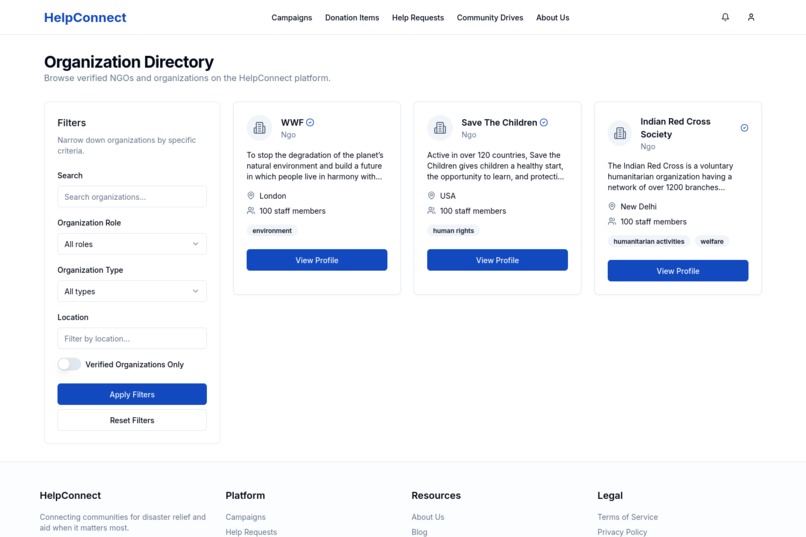Open About Us in the top navigation
The image size is (806, 537).
(553, 17)
